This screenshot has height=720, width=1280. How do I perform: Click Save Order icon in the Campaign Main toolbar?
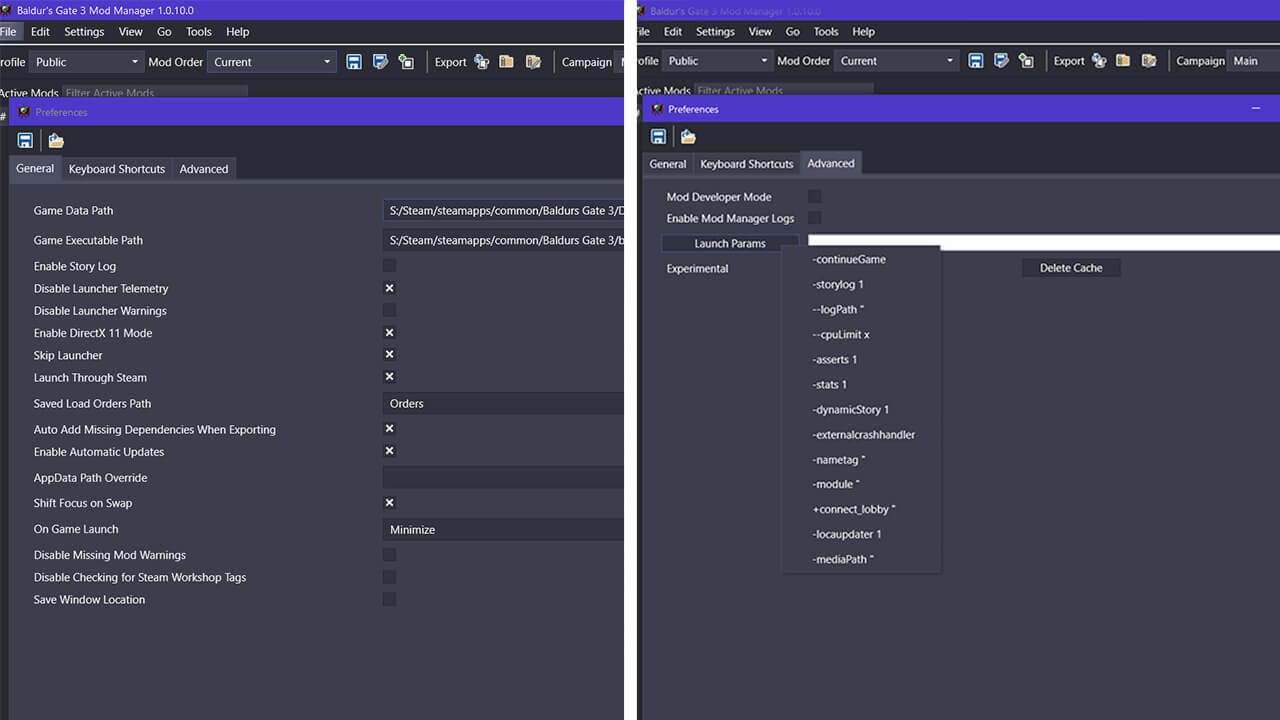click(x=976, y=61)
